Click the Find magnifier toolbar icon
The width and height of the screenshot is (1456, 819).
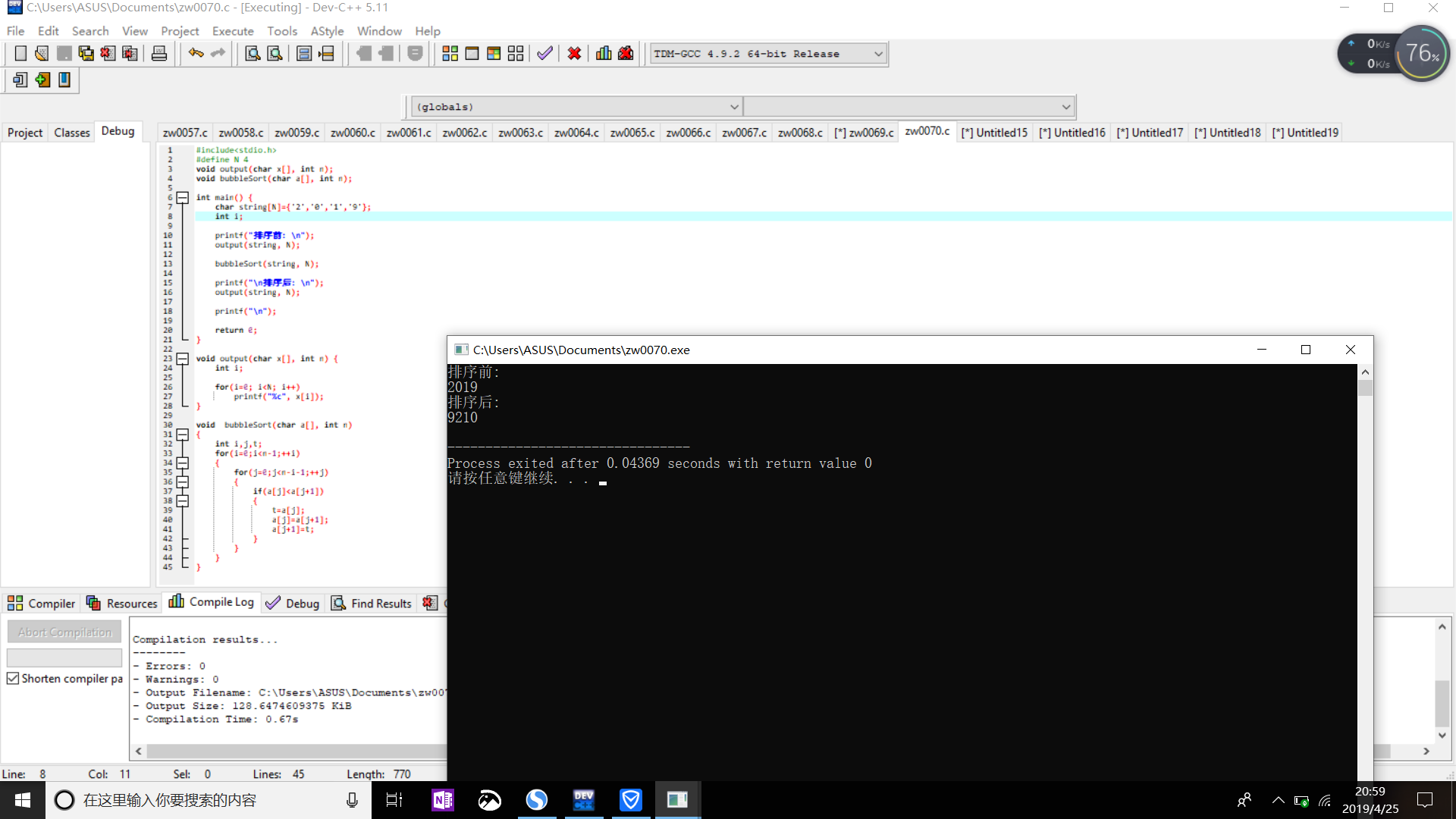[x=253, y=54]
